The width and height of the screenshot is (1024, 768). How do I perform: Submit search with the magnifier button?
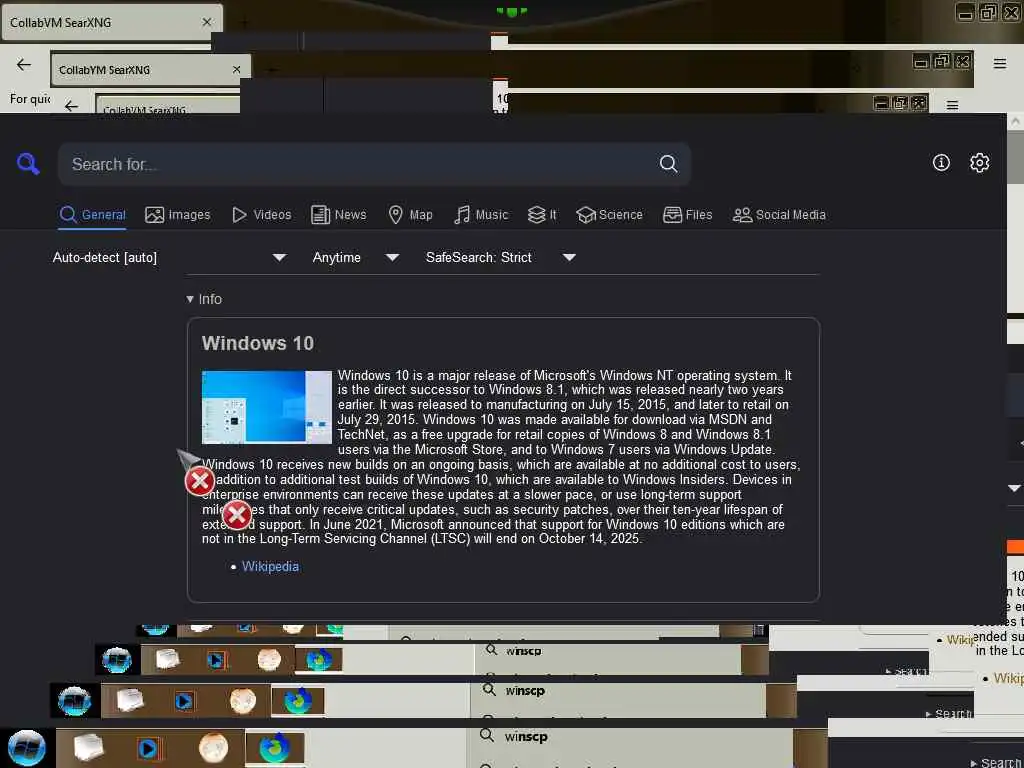click(668, 163)
